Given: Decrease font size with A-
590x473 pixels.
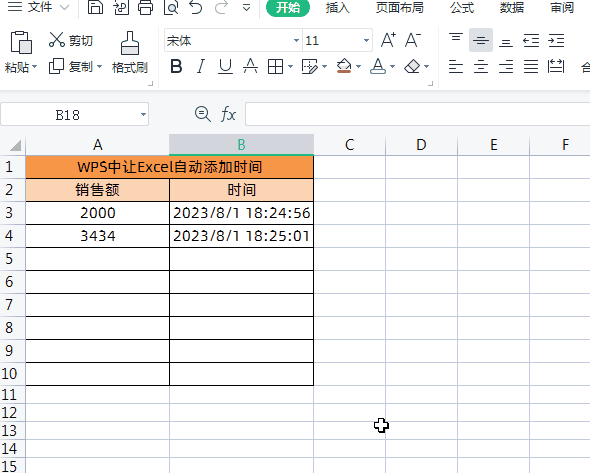Looking at the screenshot, I should click(x=413, y=40).
